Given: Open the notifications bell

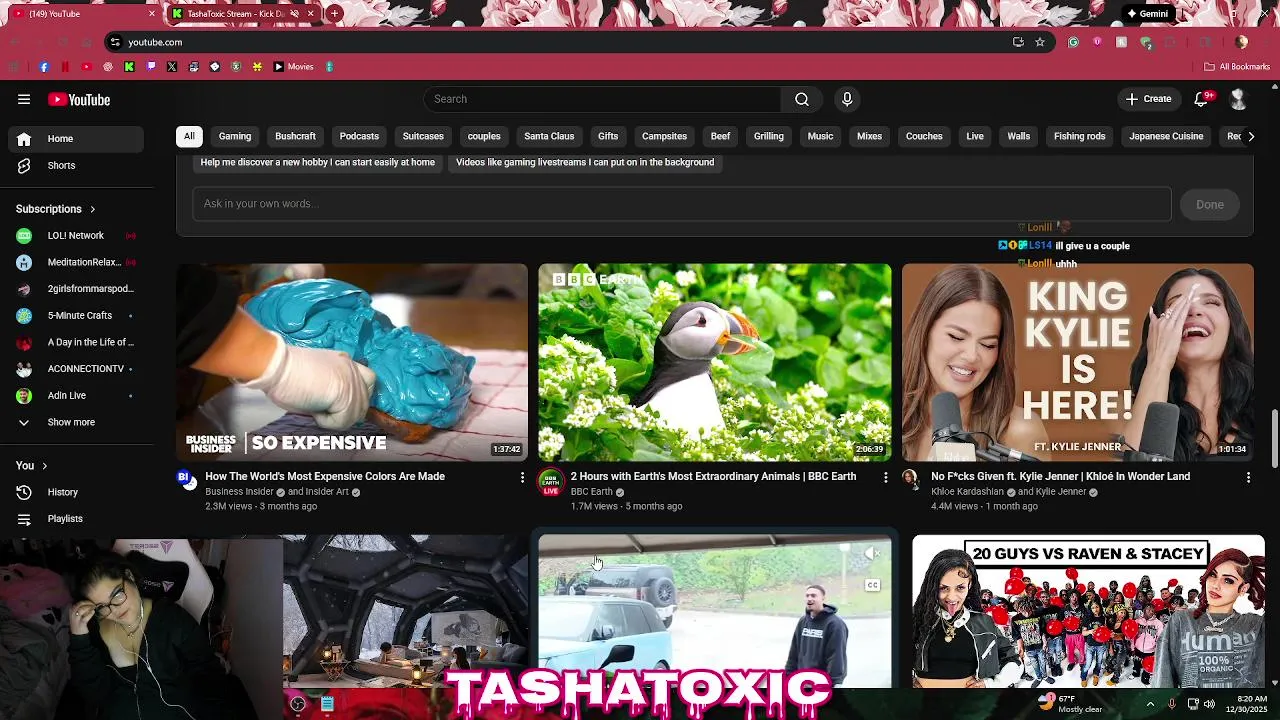Looking at the screenshot, I should 1203,99.
